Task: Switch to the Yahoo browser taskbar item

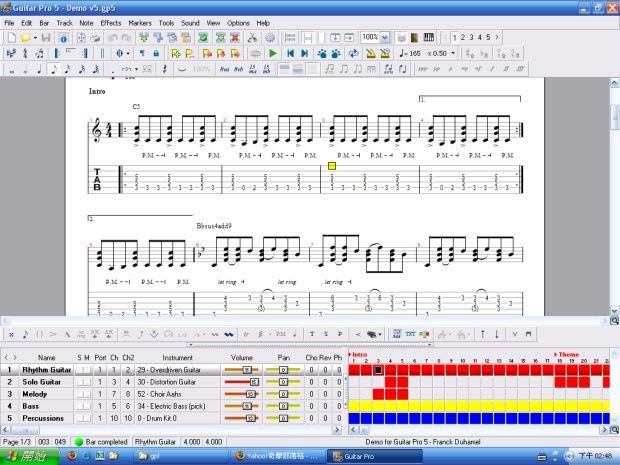Action: (x=278, y=456)
